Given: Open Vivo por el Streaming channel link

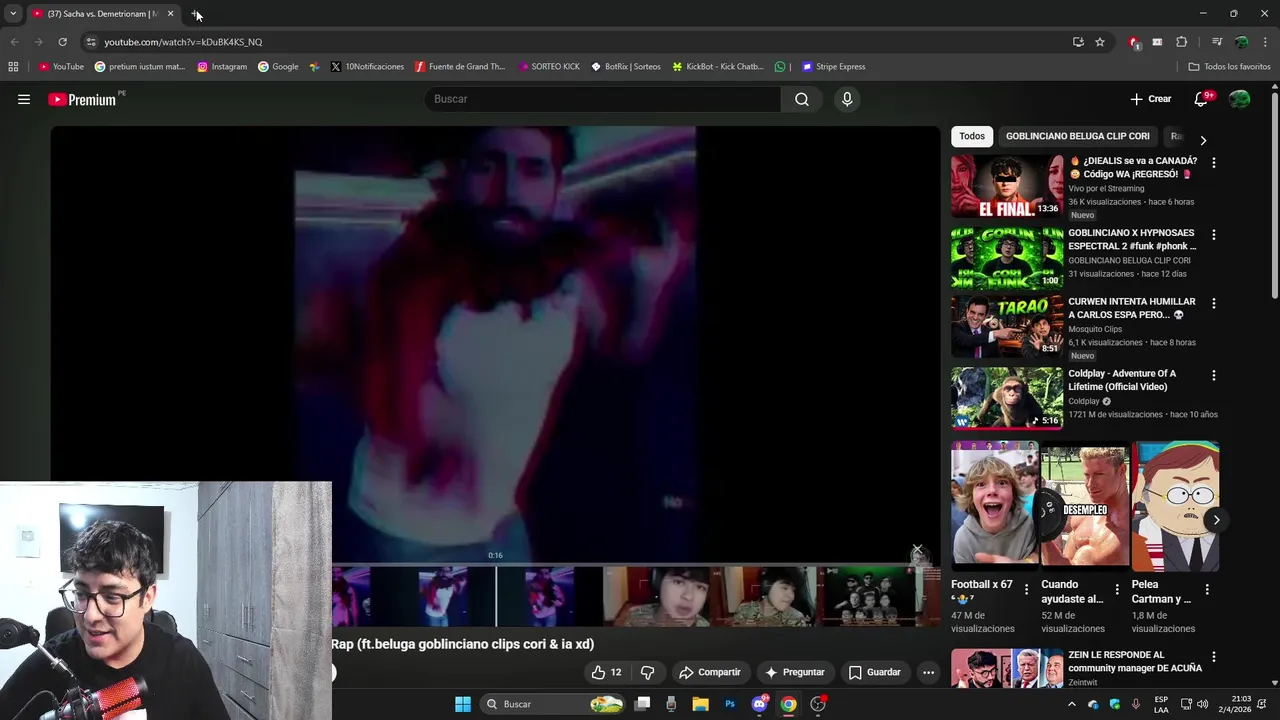Looking at the screenshot, I should [1106, 188].
